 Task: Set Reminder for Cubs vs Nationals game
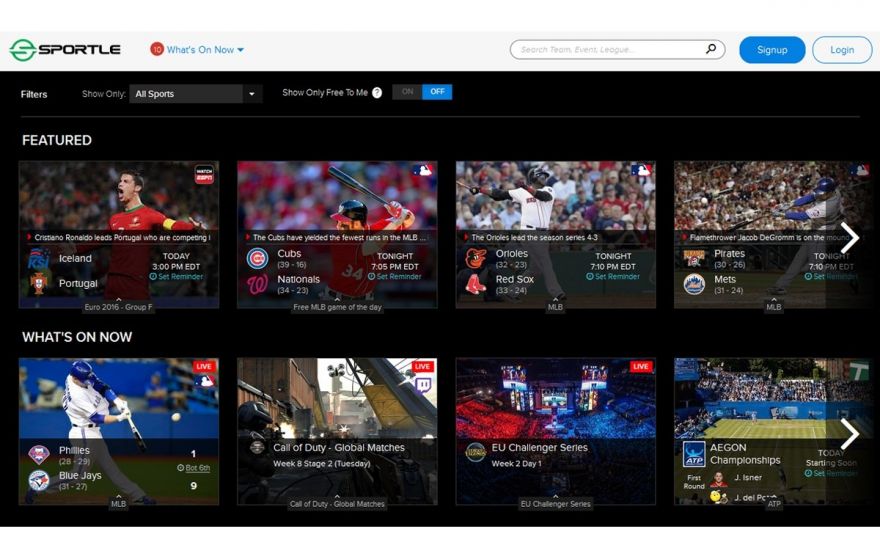click(395, 277)
